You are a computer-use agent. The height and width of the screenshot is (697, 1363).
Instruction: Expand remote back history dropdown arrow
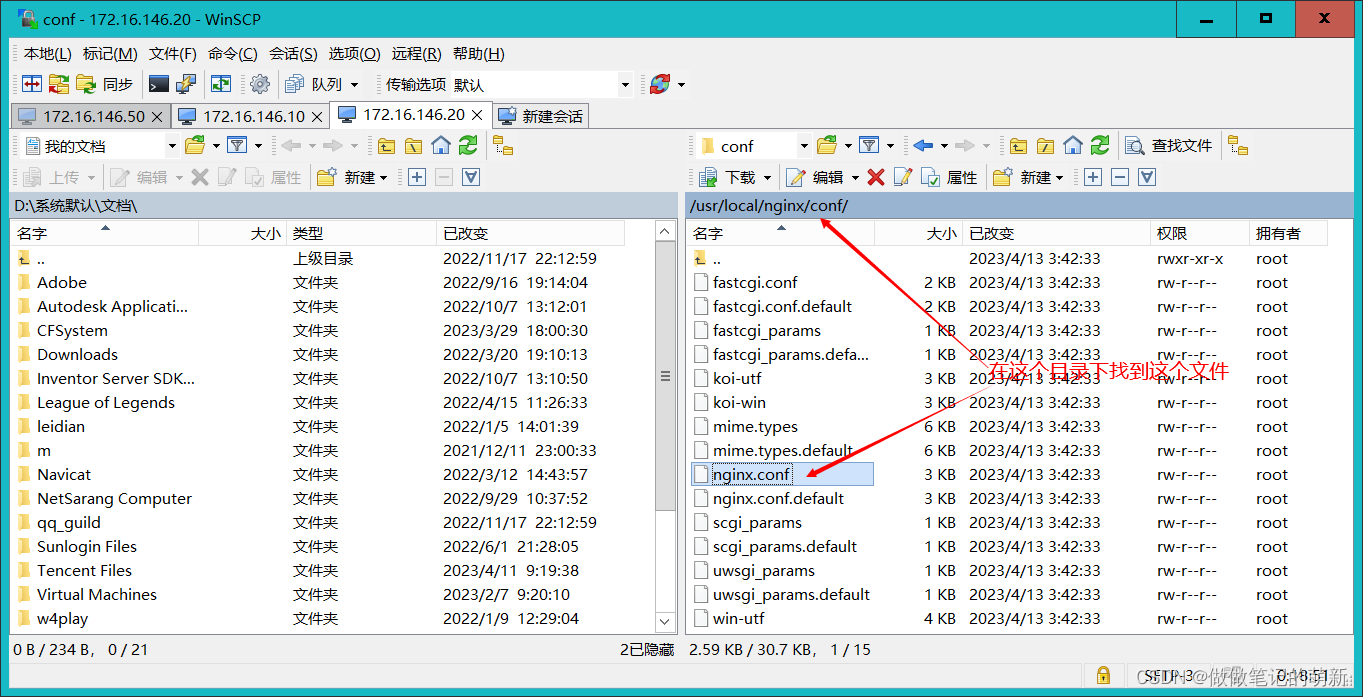(942, 146)
